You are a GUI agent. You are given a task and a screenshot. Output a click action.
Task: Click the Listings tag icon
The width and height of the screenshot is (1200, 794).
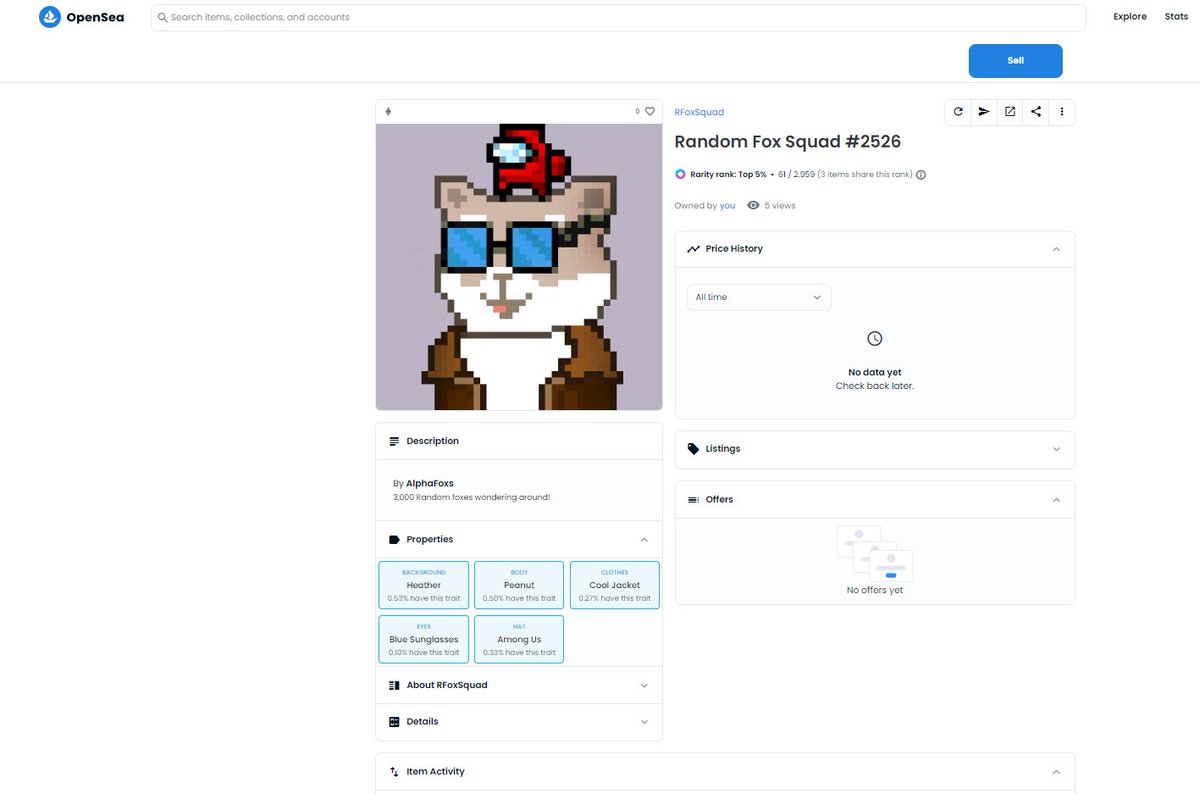click(693, 449)
